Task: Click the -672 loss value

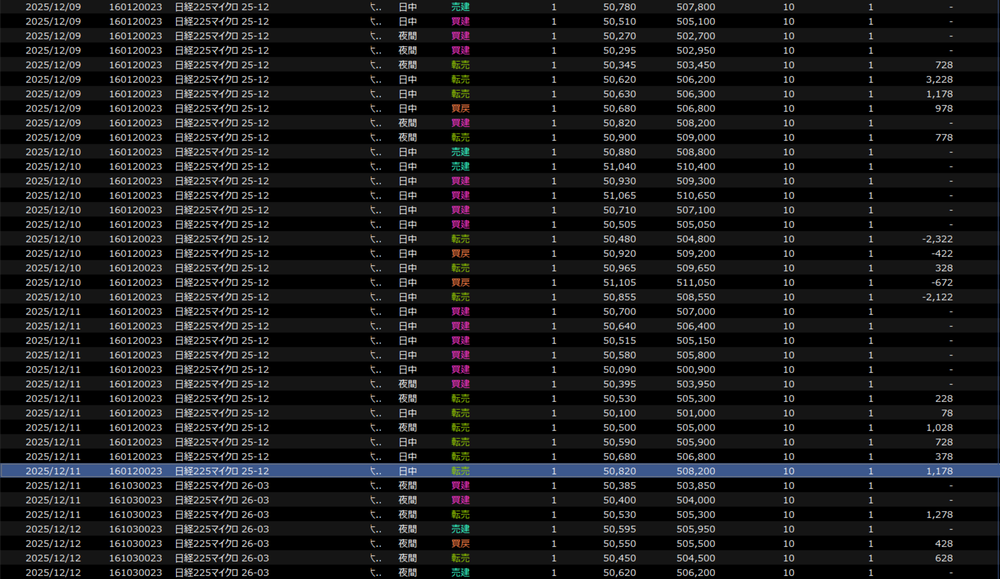Action: point(938,283)
